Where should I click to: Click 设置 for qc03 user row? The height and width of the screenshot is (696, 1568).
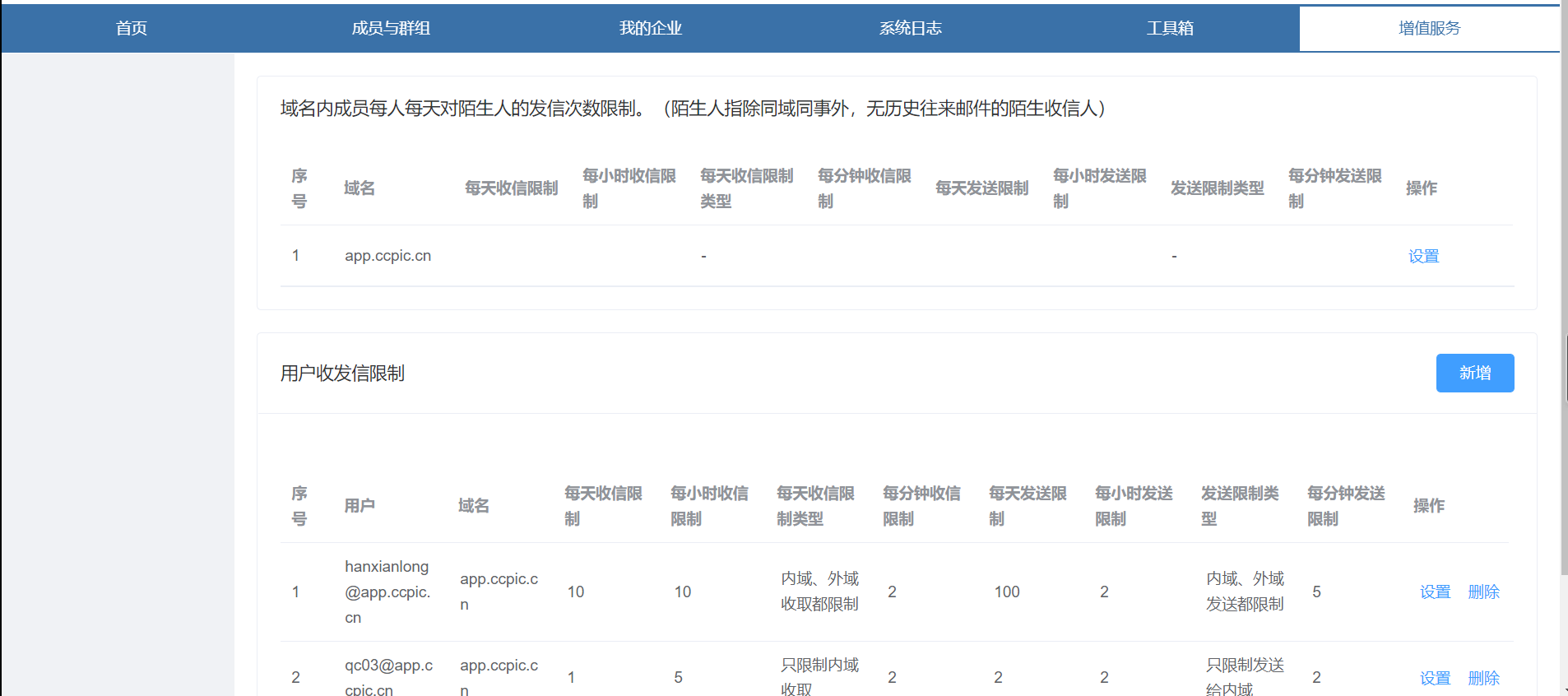pos(1435,678)
